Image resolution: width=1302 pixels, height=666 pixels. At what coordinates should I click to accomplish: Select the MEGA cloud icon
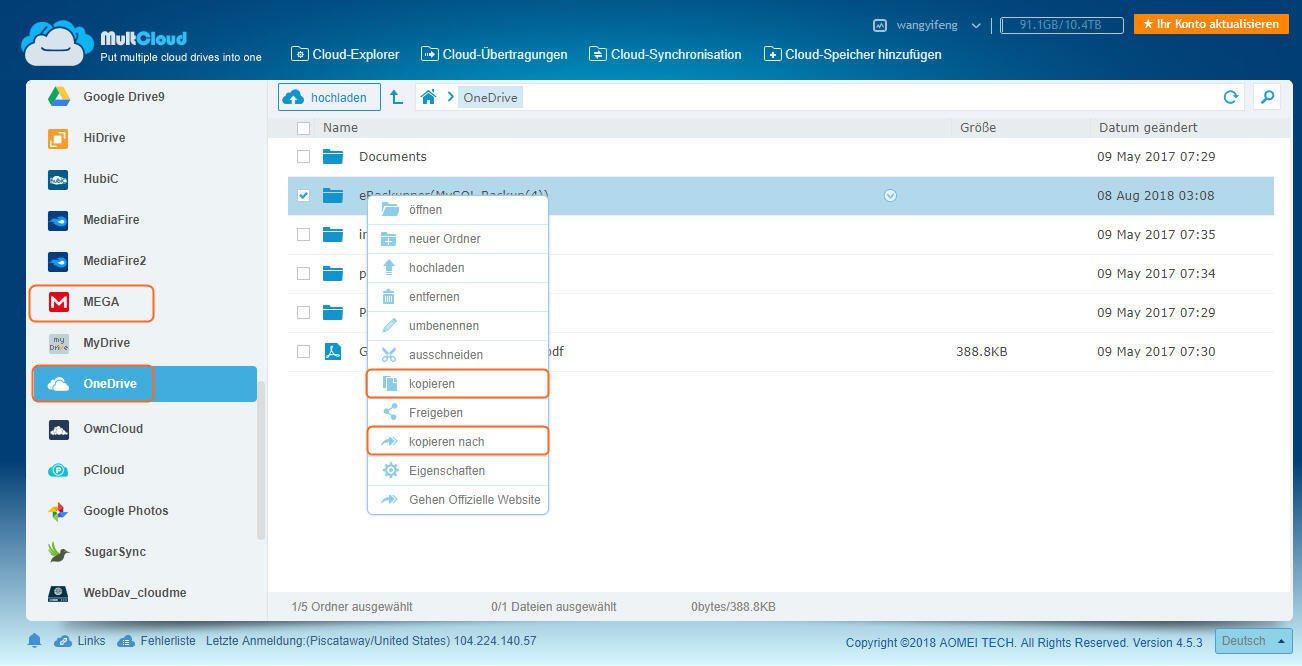[x=58, y=302]
